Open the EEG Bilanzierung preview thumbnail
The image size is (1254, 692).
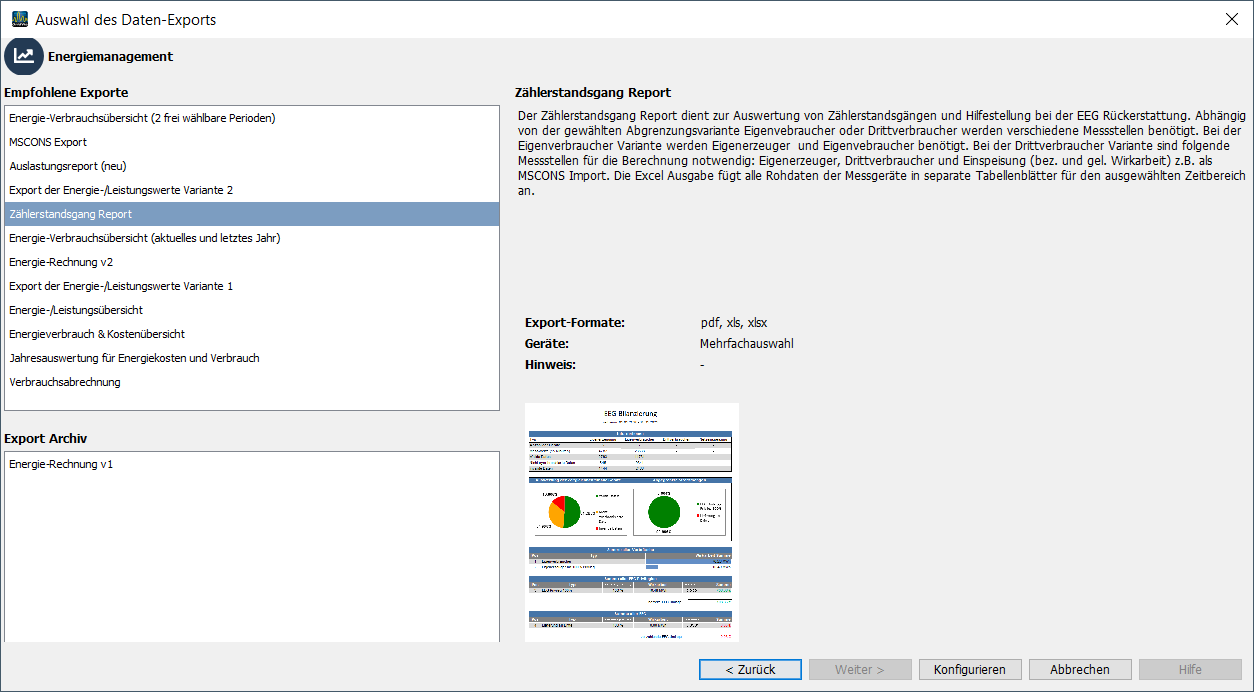coord(631,521)
